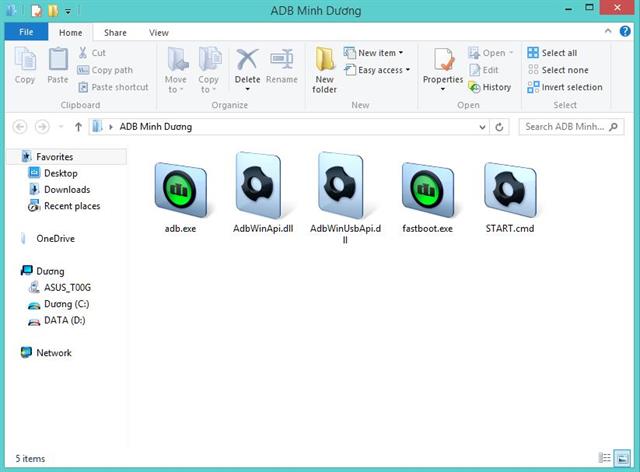
Task: Switch to the Home ribbon tab
Action: click(71, 32)
